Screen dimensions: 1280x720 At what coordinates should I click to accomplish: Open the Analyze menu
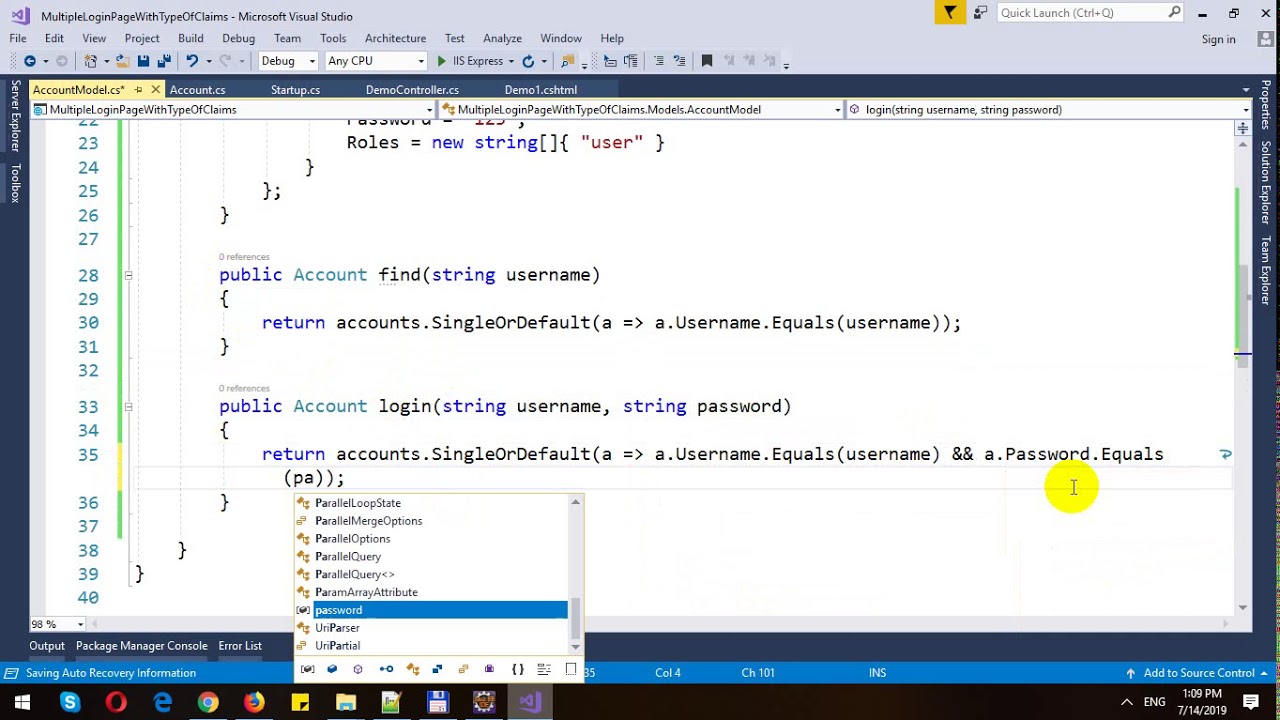pos(502,38)
